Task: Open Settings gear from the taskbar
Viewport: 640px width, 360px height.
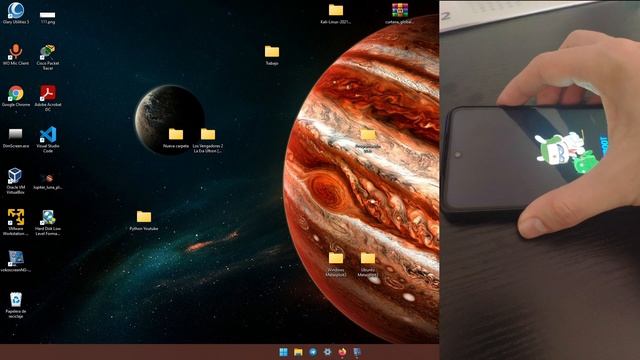Action: 327,352
